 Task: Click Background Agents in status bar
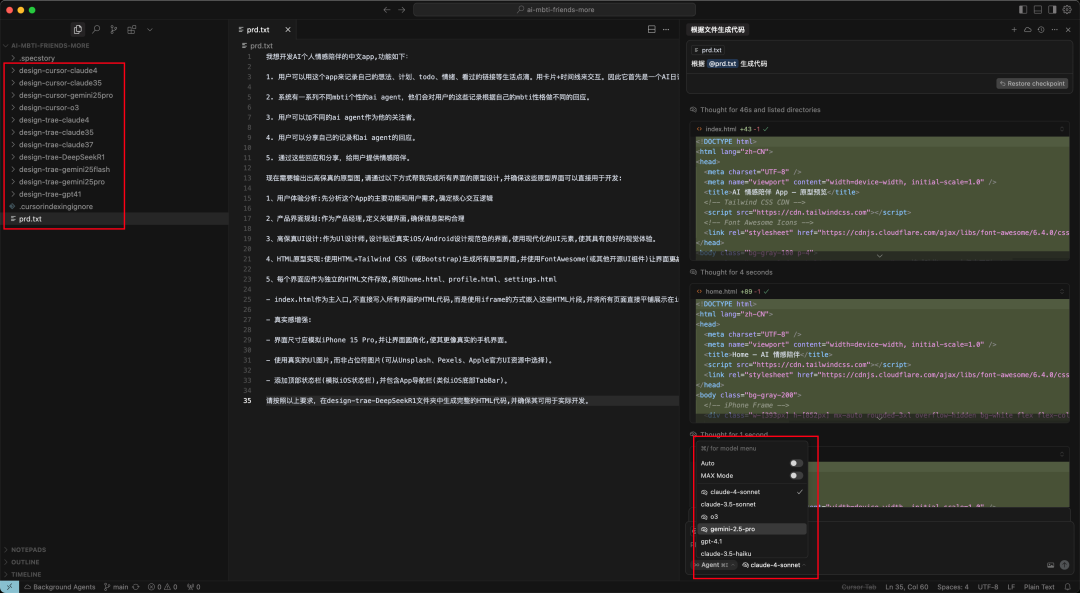click(59, 587)
